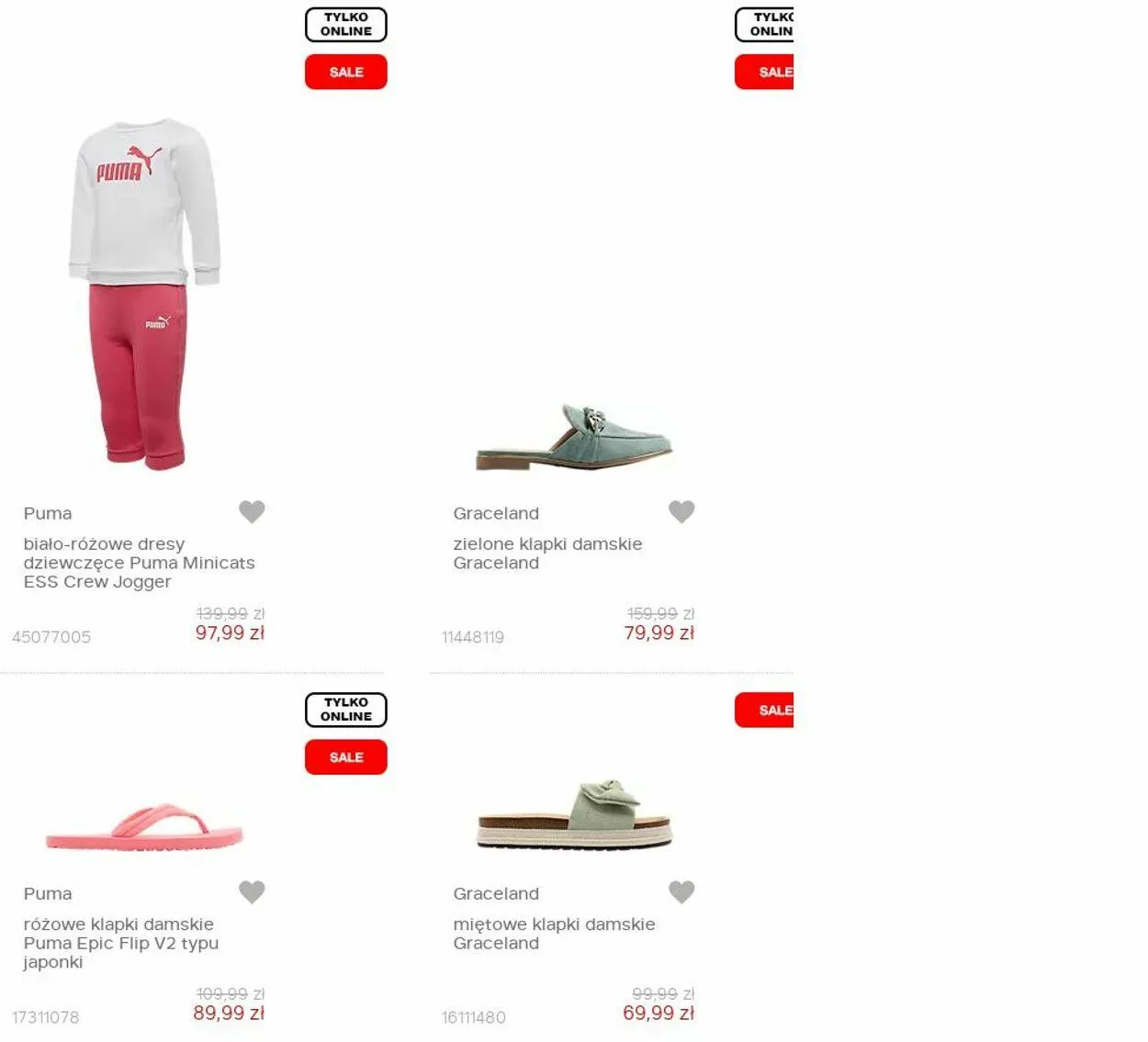Click the SALE badge above pink flip-flop
Image resolution: width=1148 pixels, height=1042 pixels.
click(346, 757)
